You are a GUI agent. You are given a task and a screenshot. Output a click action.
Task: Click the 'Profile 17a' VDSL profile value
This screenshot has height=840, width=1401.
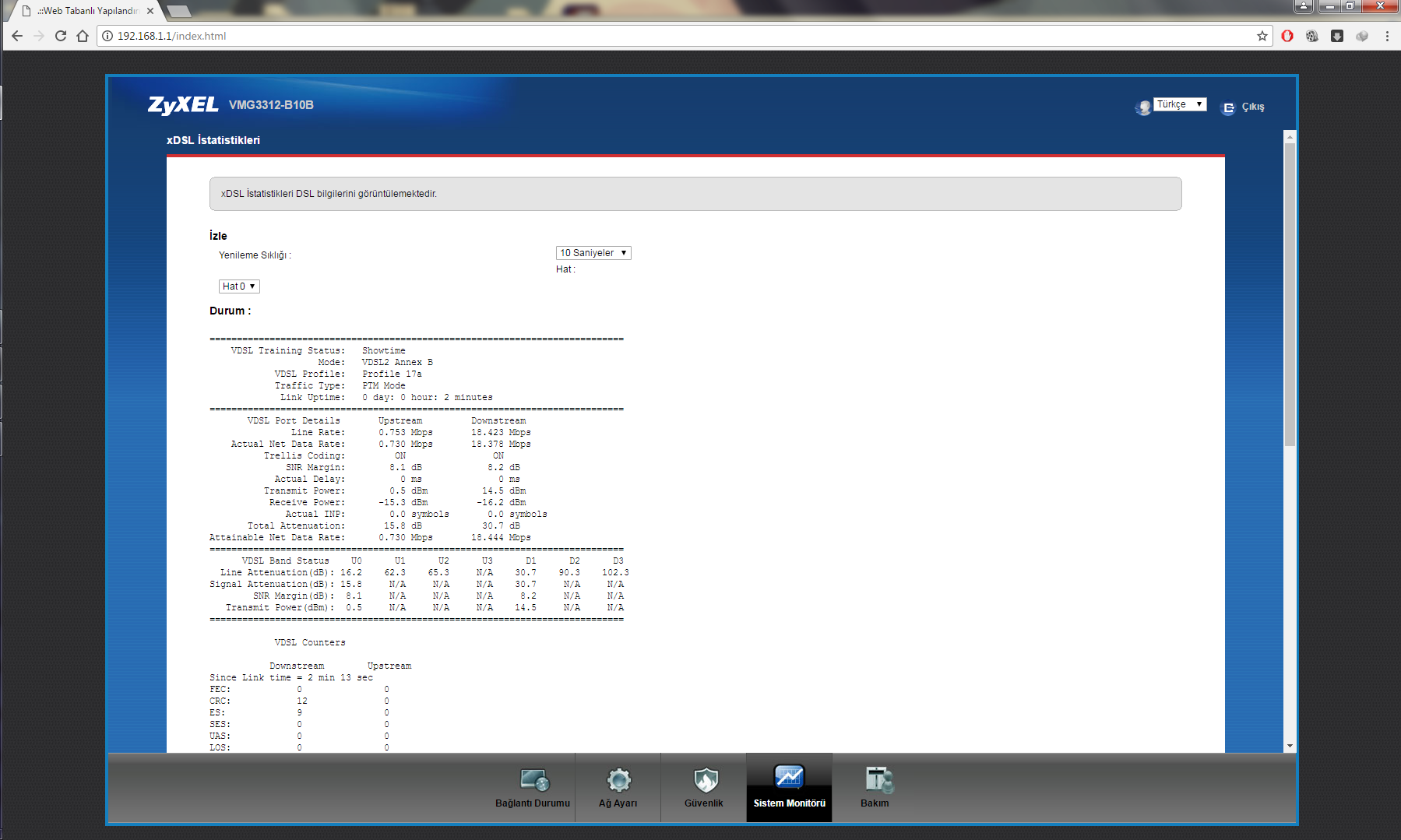tap(392, 374)
